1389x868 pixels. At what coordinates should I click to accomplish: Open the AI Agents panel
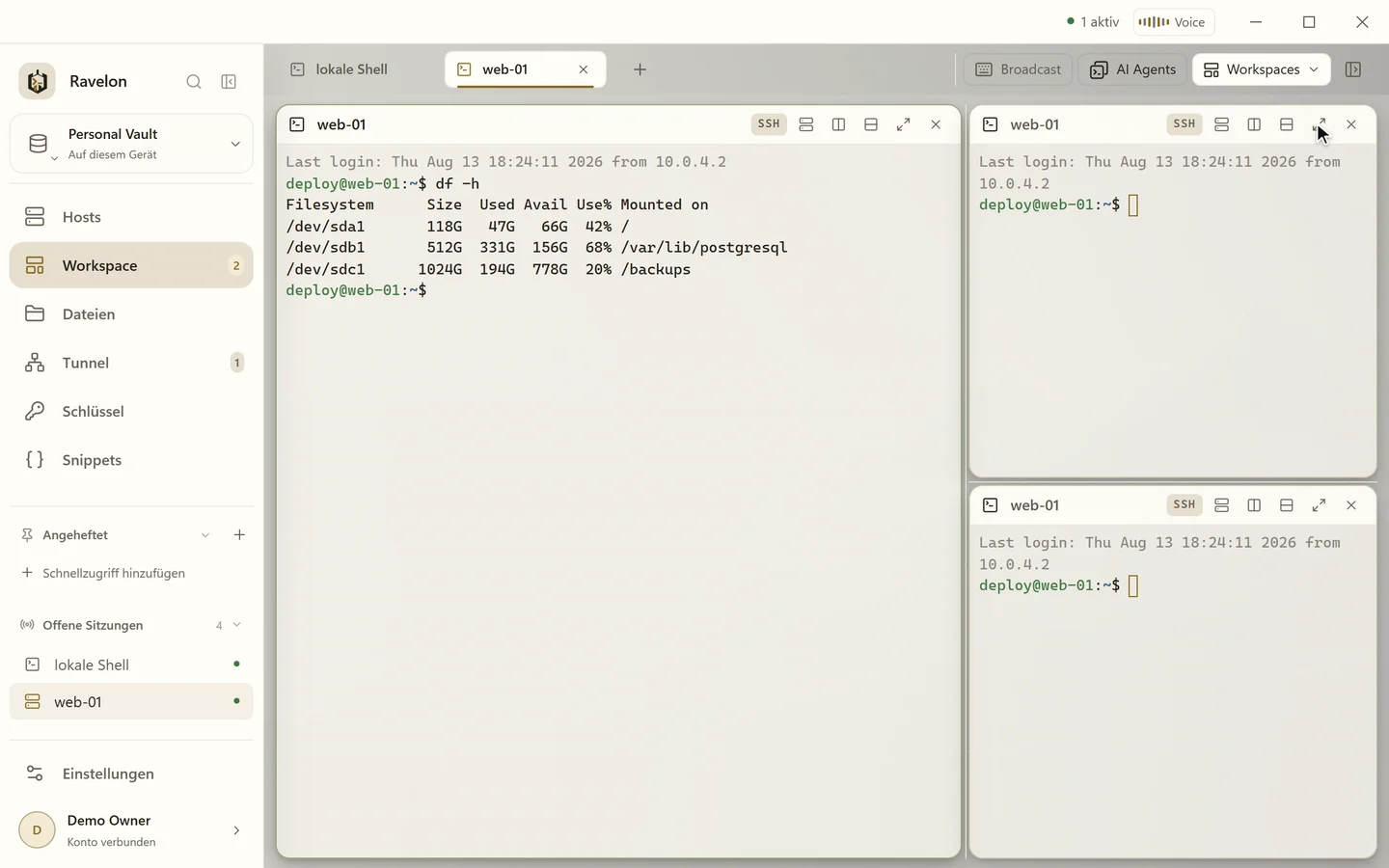coord(1133,69)
